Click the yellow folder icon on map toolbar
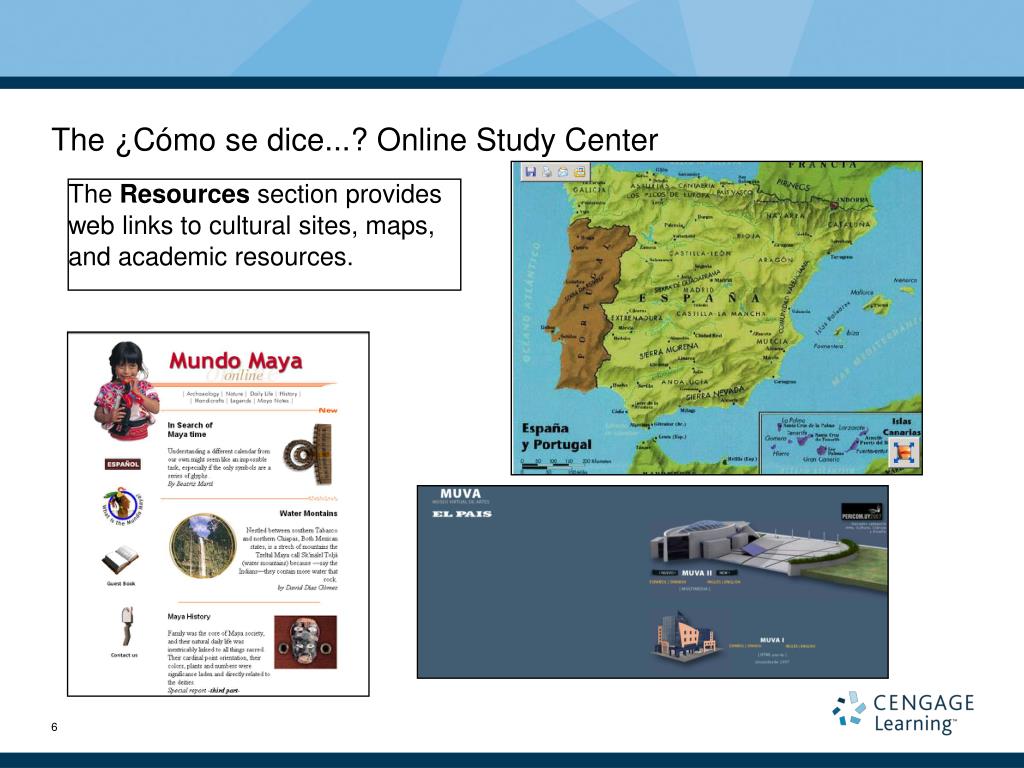The width and height of the screenshot is (1024, 768). pyautogui.click(x=579, y=172)
